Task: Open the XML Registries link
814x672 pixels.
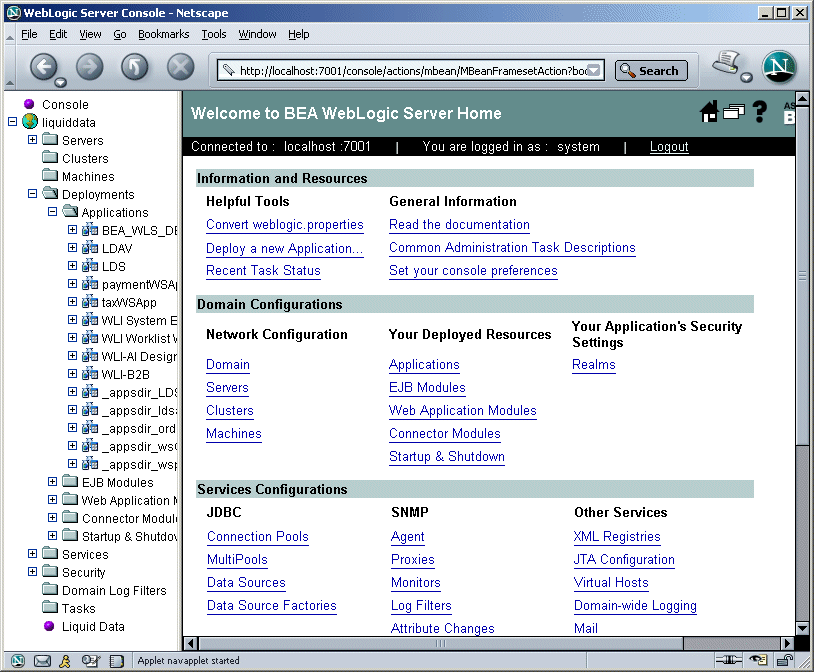Action: point(617,537)
